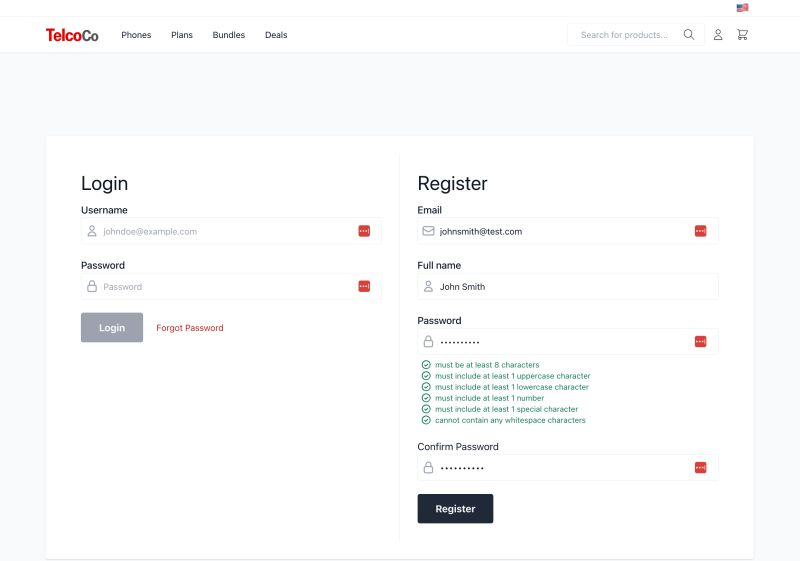Click password manager icon in Username field
This screenshot has width=800, height=561.
[364, 231]
